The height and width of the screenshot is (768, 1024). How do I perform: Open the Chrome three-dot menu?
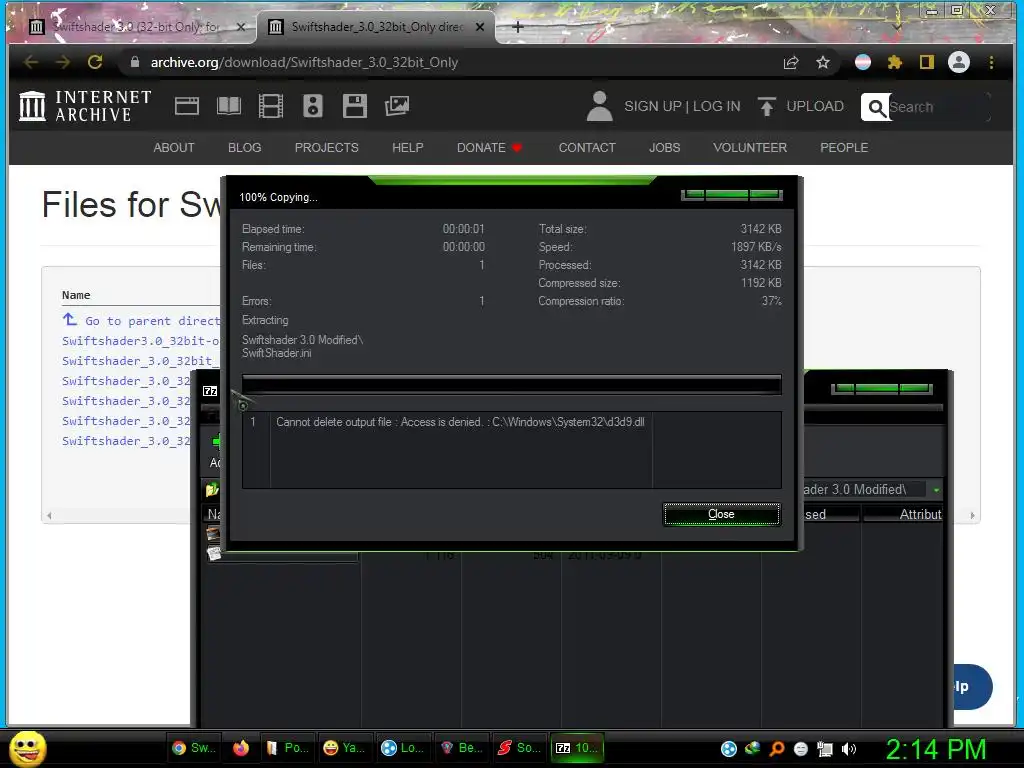(991, 62)
